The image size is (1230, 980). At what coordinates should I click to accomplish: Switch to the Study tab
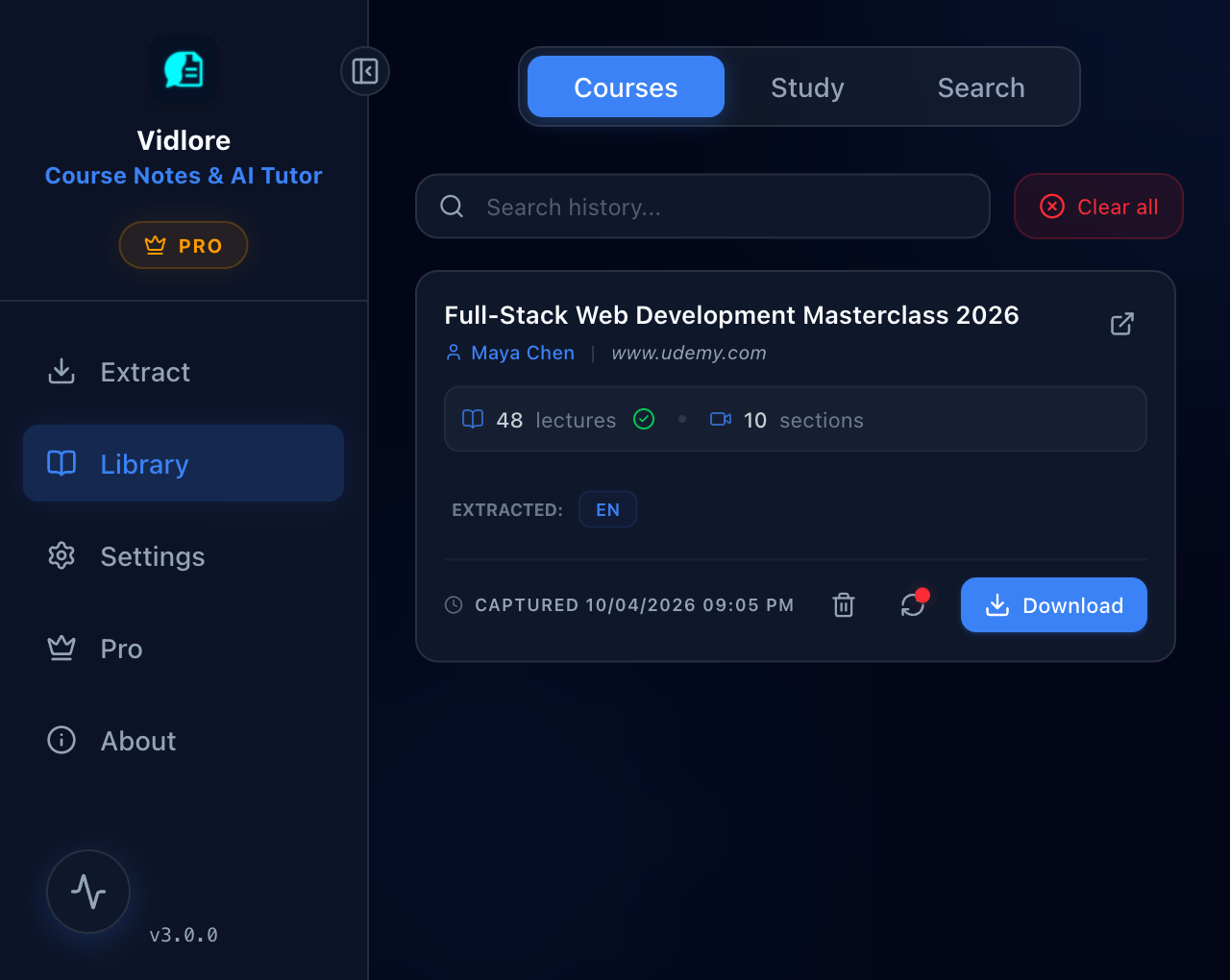(807, 86)
